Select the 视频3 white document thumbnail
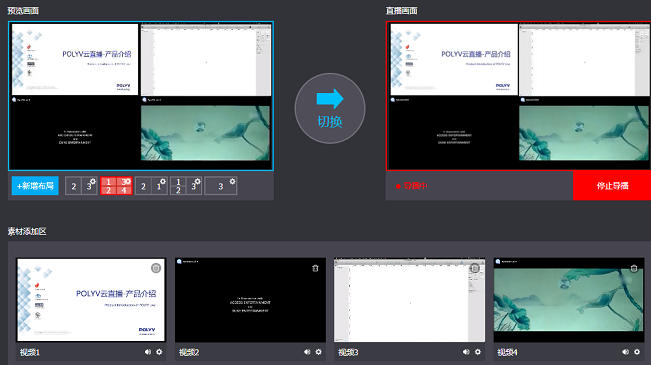 click(x=409, y=300)
